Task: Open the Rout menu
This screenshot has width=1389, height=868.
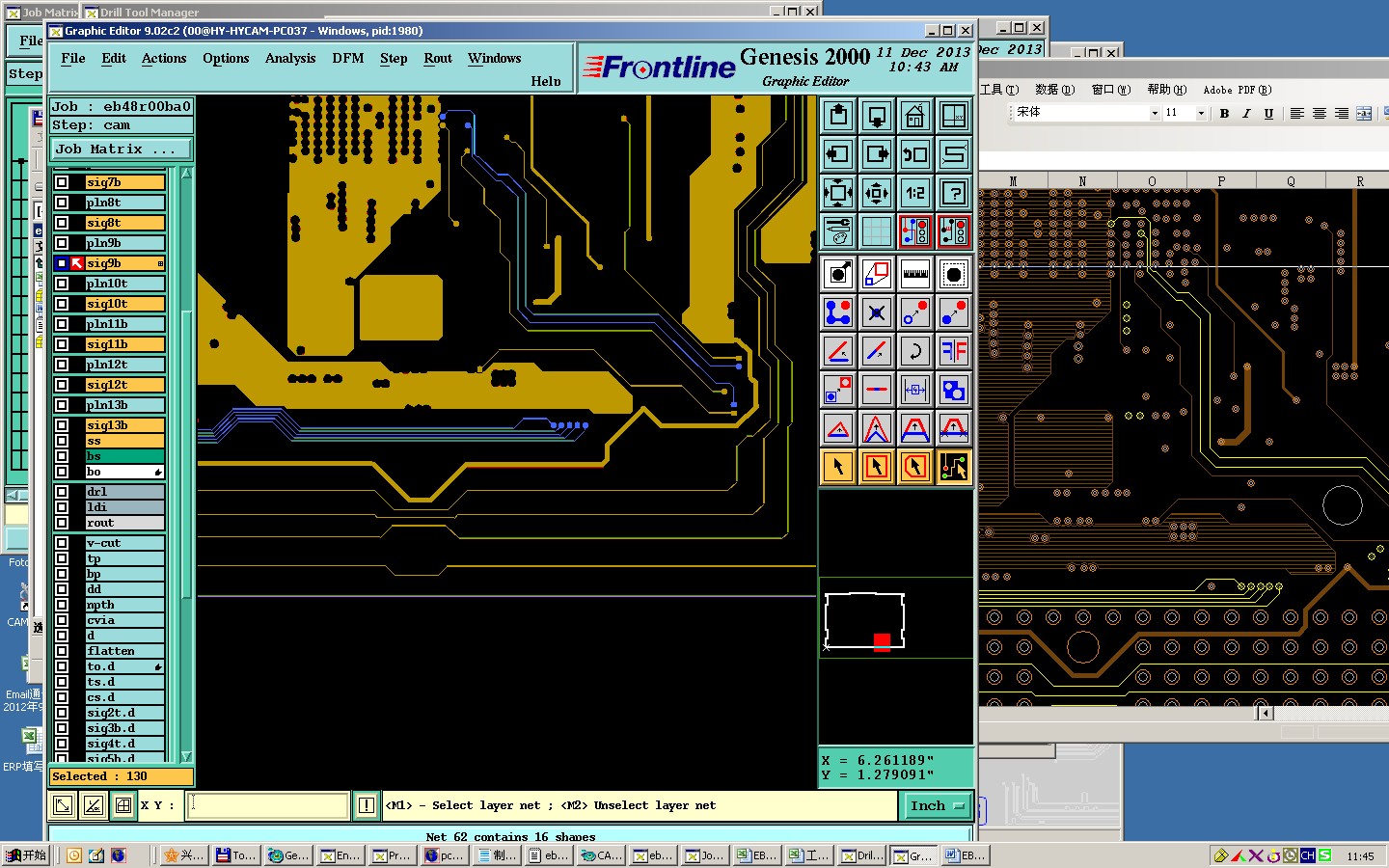Action: [x=438, y=58]
